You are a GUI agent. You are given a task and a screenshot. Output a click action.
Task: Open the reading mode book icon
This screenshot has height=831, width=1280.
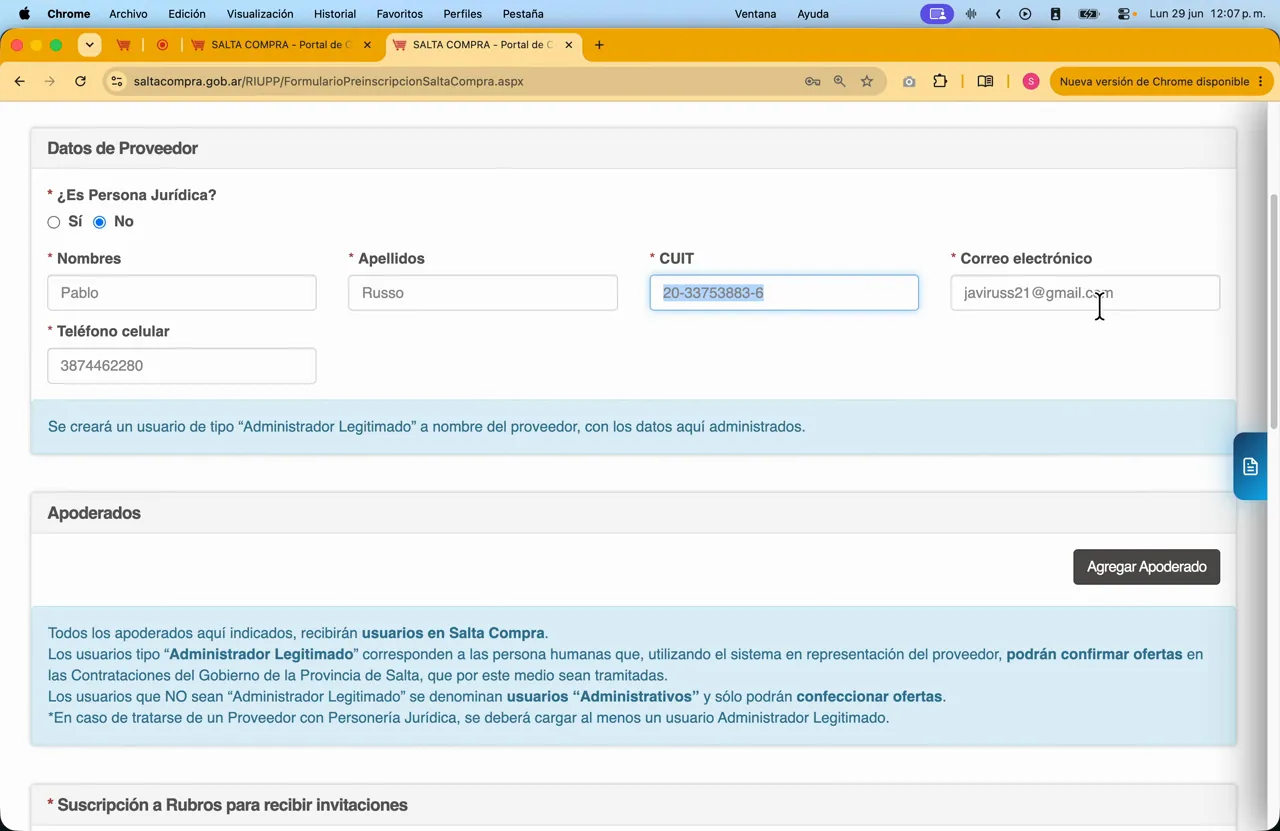click(x=985, y=81)
